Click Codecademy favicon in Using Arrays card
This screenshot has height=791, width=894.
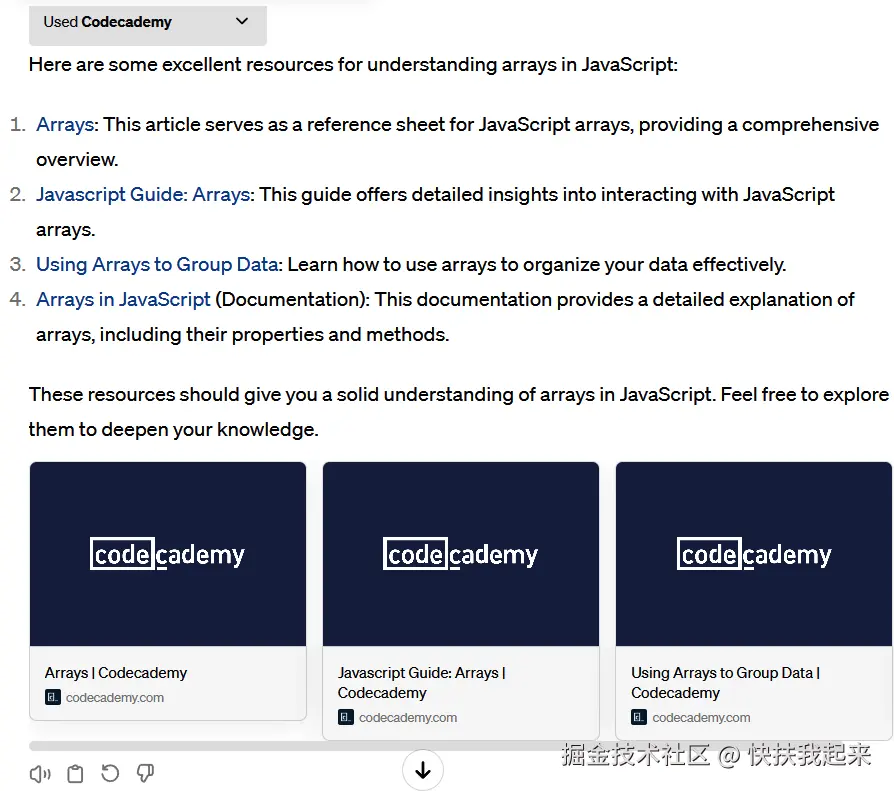click(639, 717)
